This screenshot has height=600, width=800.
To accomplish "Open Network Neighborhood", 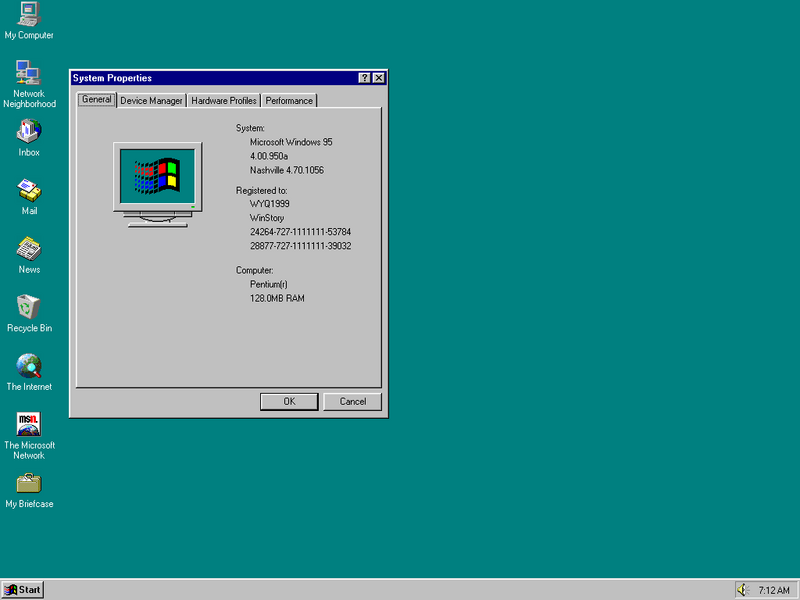I will point(28,78).
